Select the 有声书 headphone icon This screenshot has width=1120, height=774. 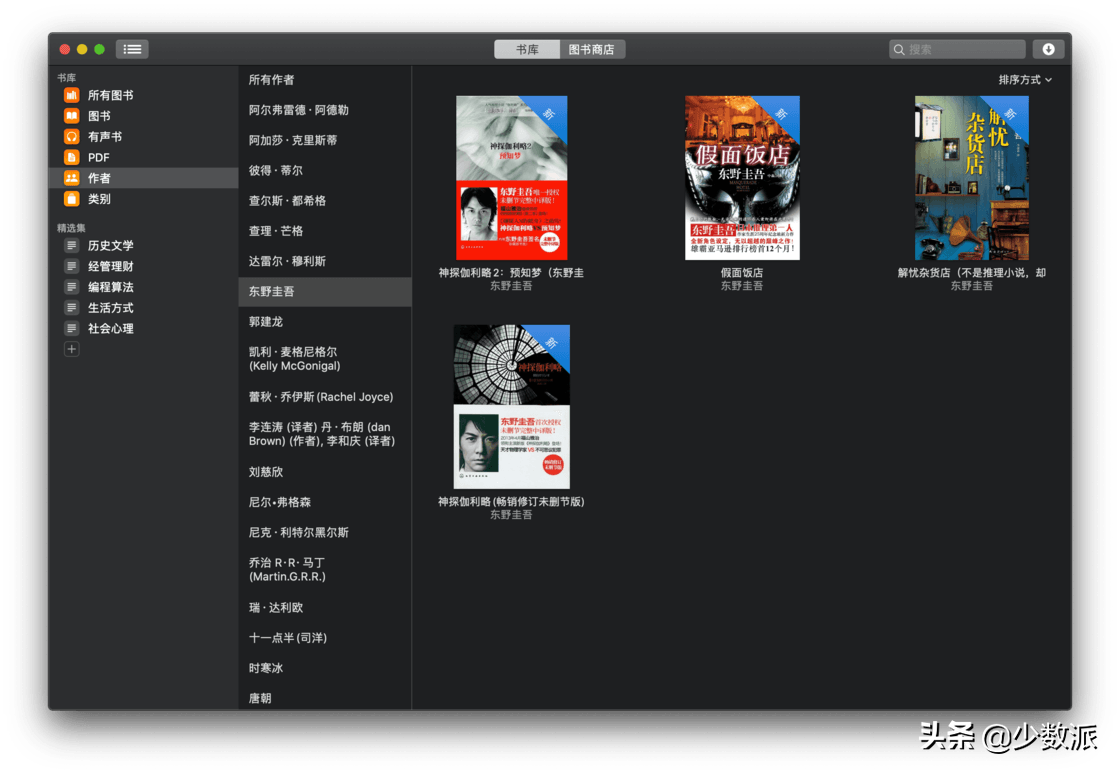(71, 136)
